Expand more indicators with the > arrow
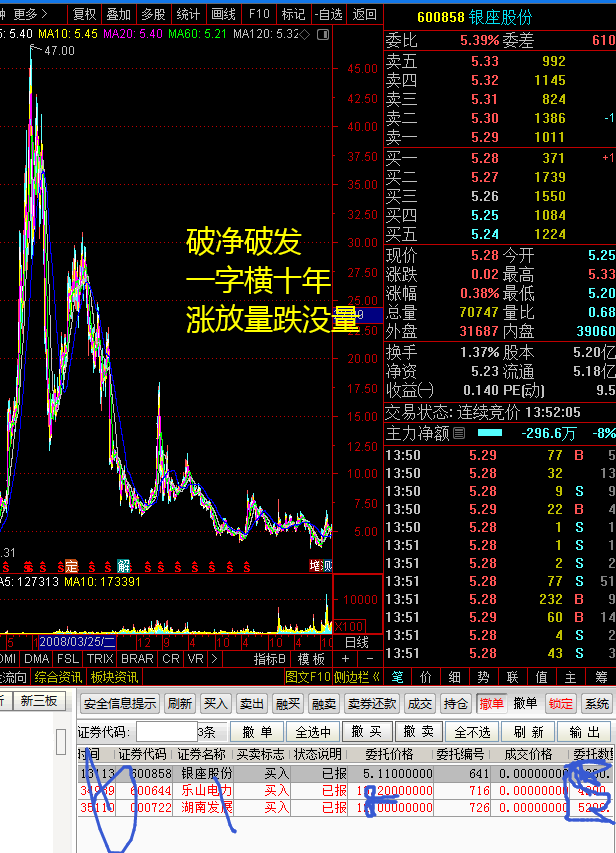Screen dimensions: 616x853 [214, 659]
